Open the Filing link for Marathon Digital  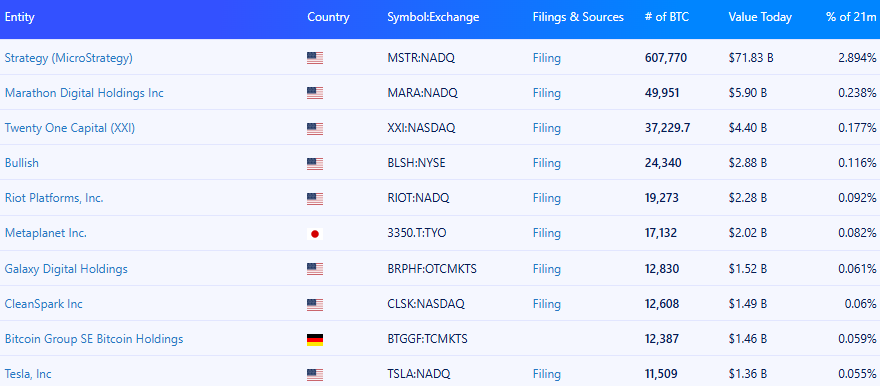(x=547, y=93)
